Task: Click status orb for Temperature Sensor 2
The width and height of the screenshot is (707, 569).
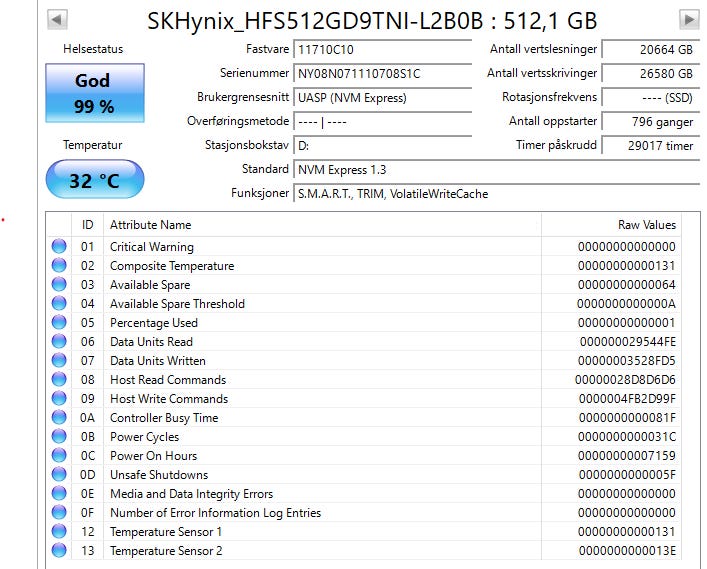Action: coord(59,550)
